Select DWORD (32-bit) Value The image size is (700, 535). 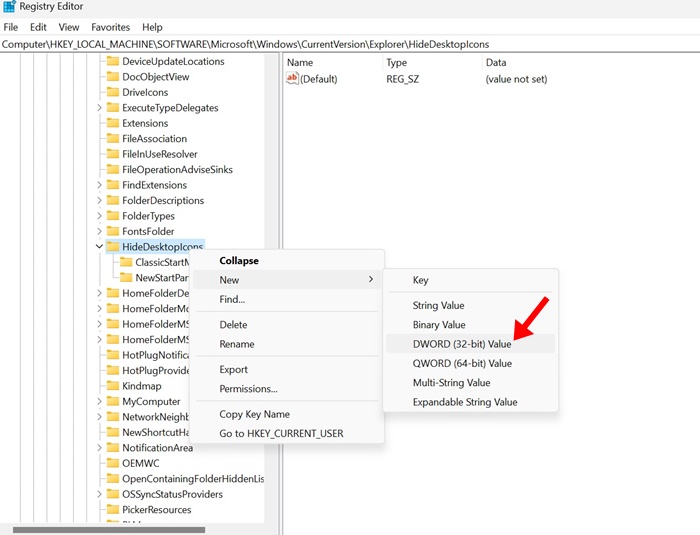(x=471, y=344)
